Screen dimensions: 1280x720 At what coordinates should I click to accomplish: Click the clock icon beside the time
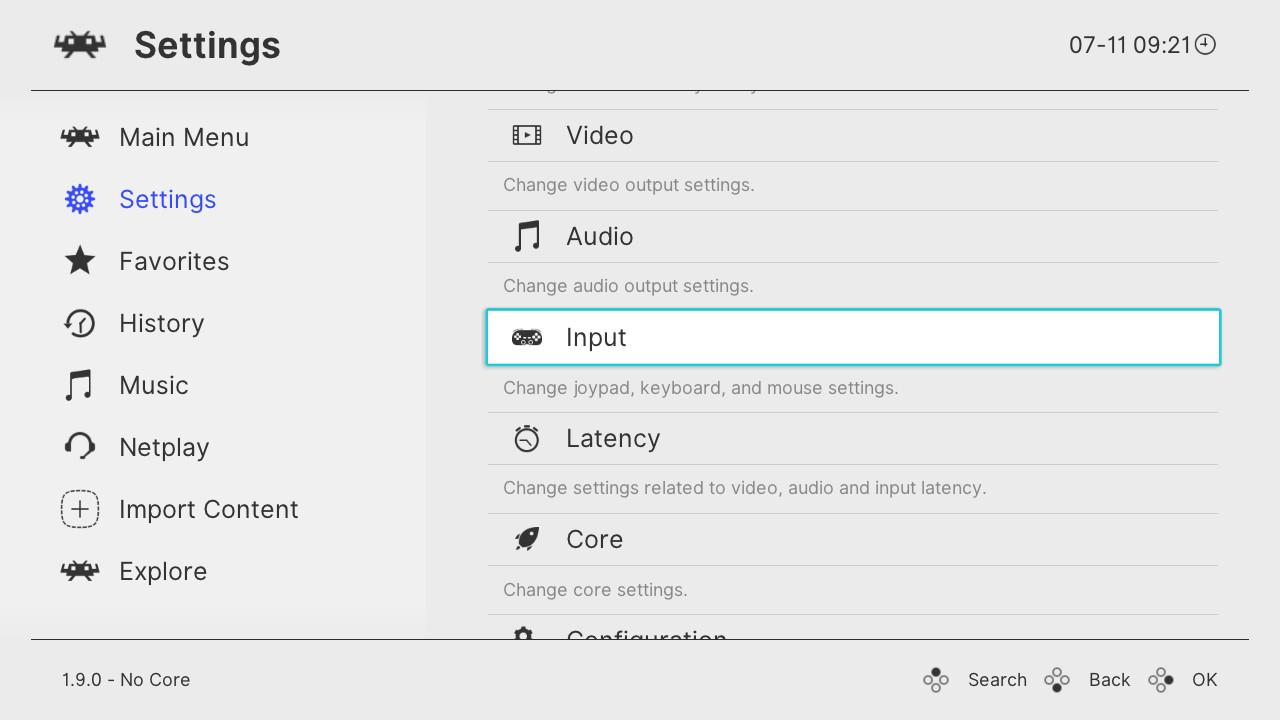point(1206,44)
